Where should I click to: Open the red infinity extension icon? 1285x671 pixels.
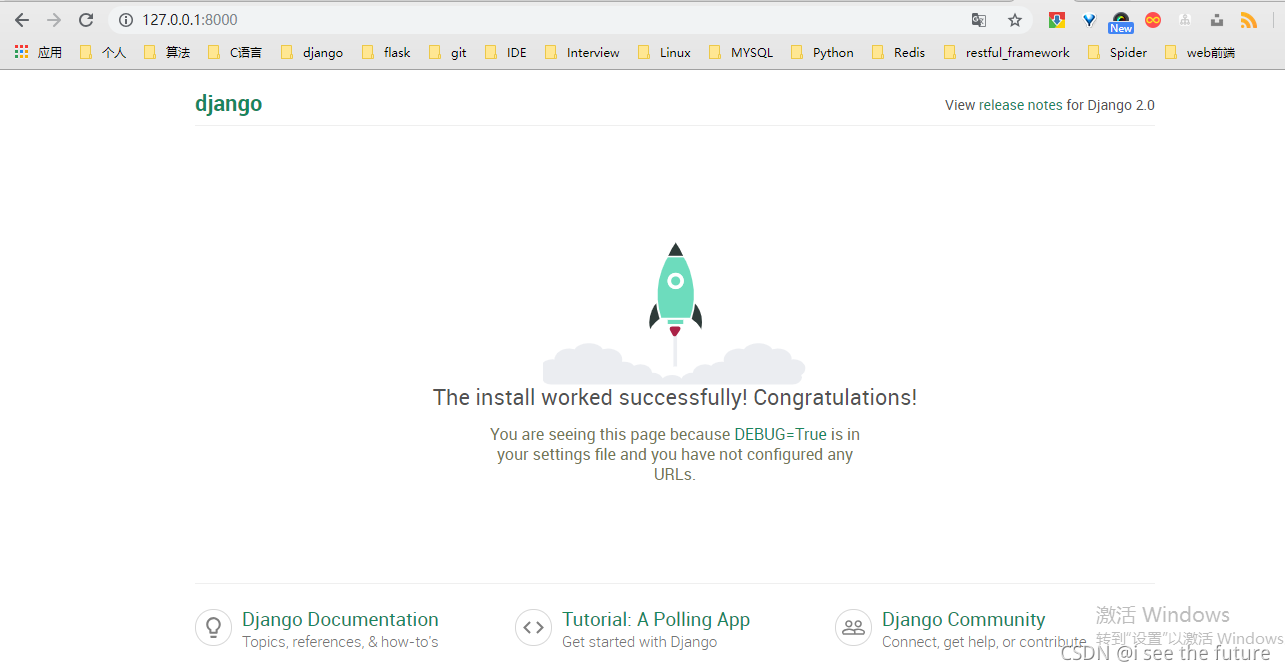[1153, 20]
